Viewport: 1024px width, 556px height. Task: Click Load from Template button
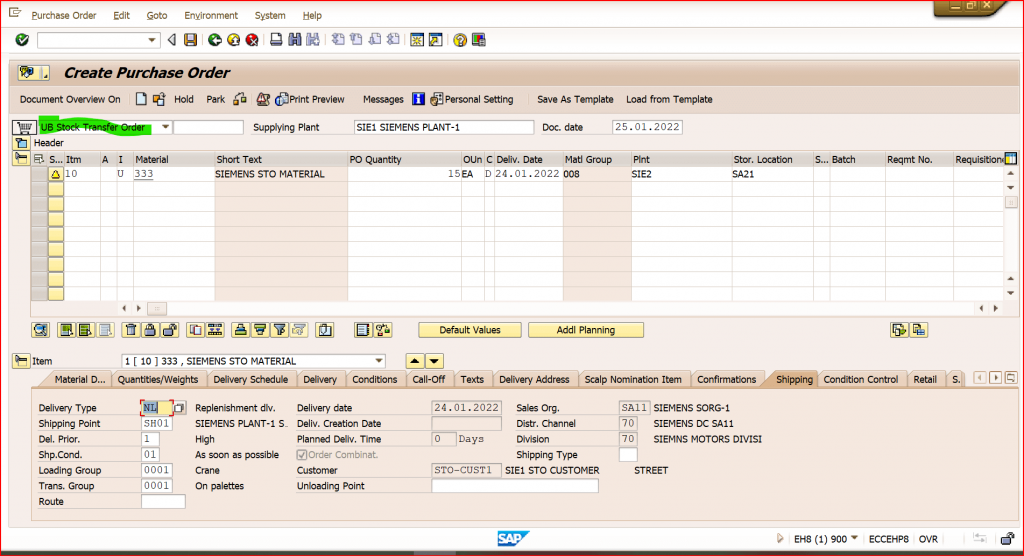[669, 99]
